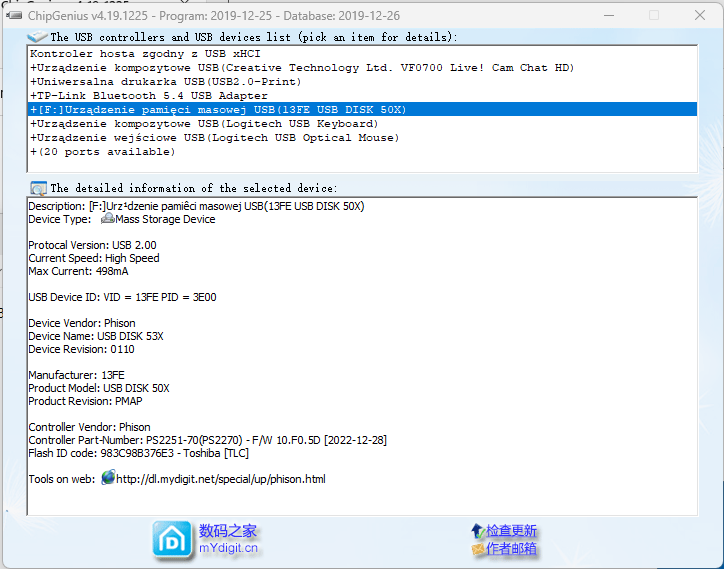The height and width of the screenshot is (569, 724).
Task: Select Logitech USB Optical Mouse device
Action: 362,138
